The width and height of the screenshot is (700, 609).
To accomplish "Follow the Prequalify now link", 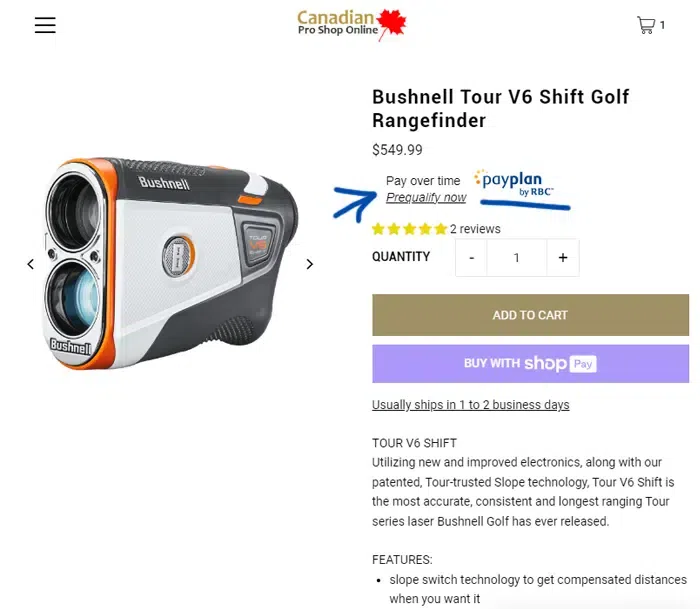I will [426, 197].
